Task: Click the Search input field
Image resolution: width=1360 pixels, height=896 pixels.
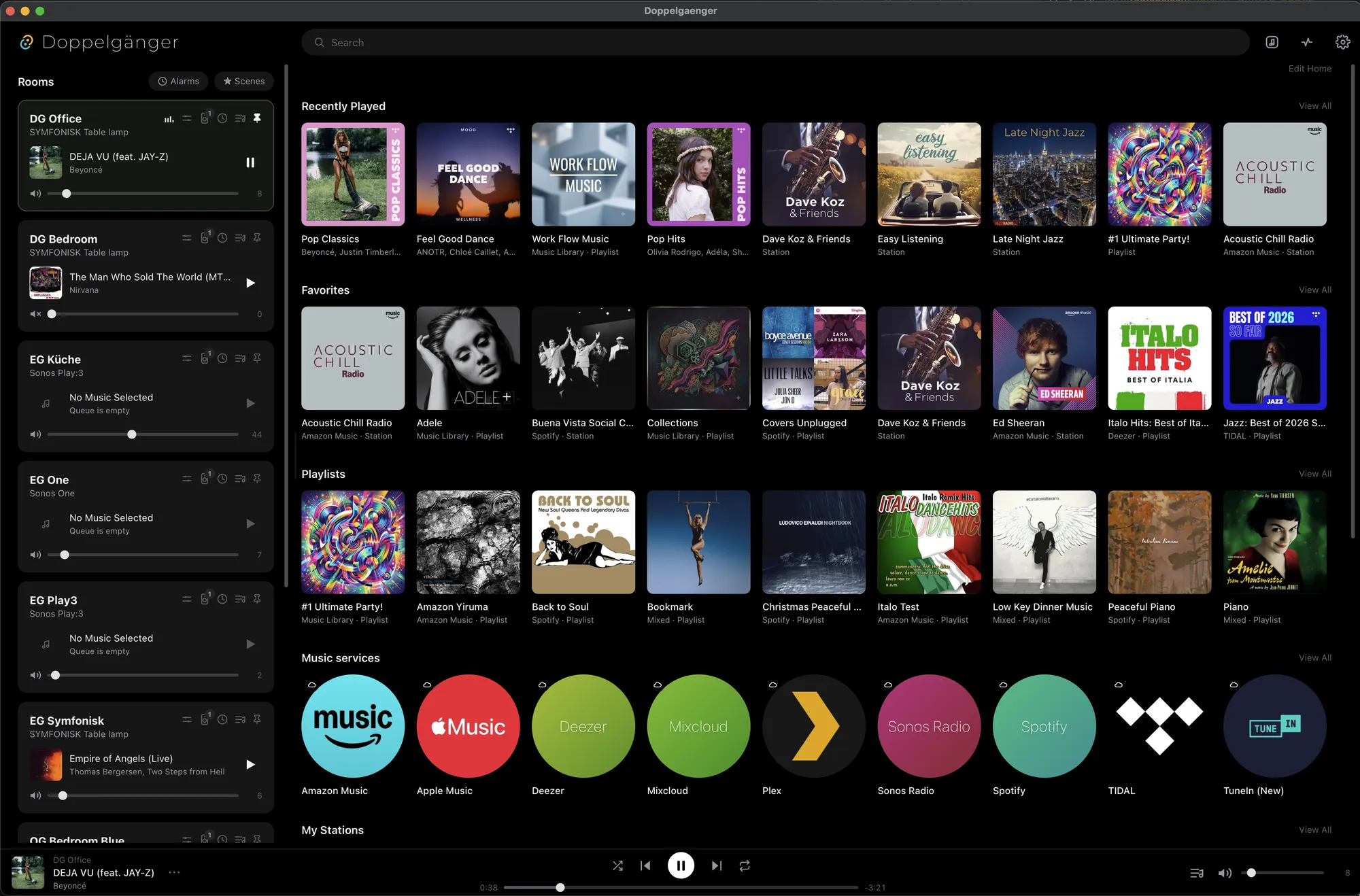Action: tap(775, 42)
